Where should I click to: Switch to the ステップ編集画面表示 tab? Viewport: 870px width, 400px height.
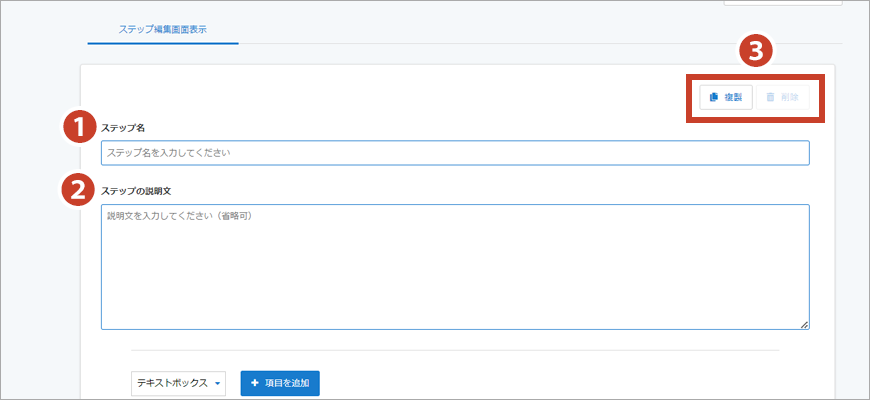(x=163, y=29)
